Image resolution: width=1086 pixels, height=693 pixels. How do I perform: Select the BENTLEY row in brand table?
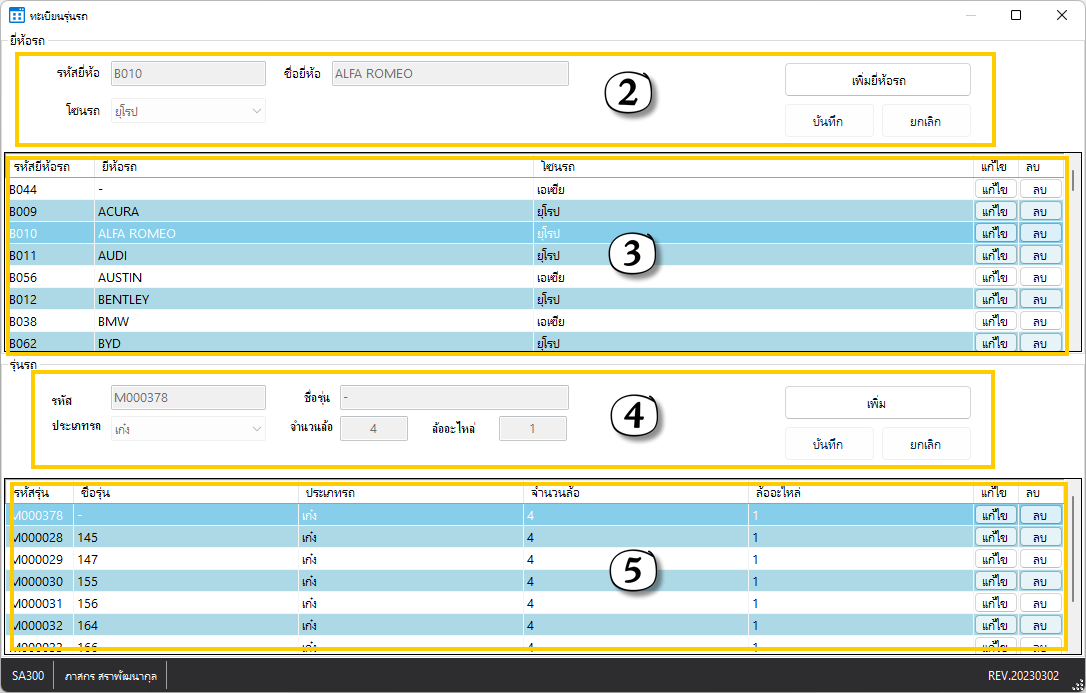point(300,299)
